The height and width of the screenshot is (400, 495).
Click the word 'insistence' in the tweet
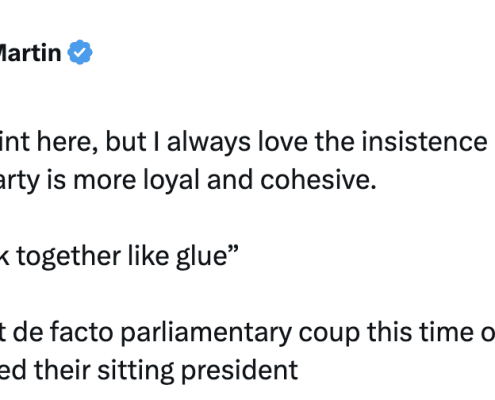424,142
